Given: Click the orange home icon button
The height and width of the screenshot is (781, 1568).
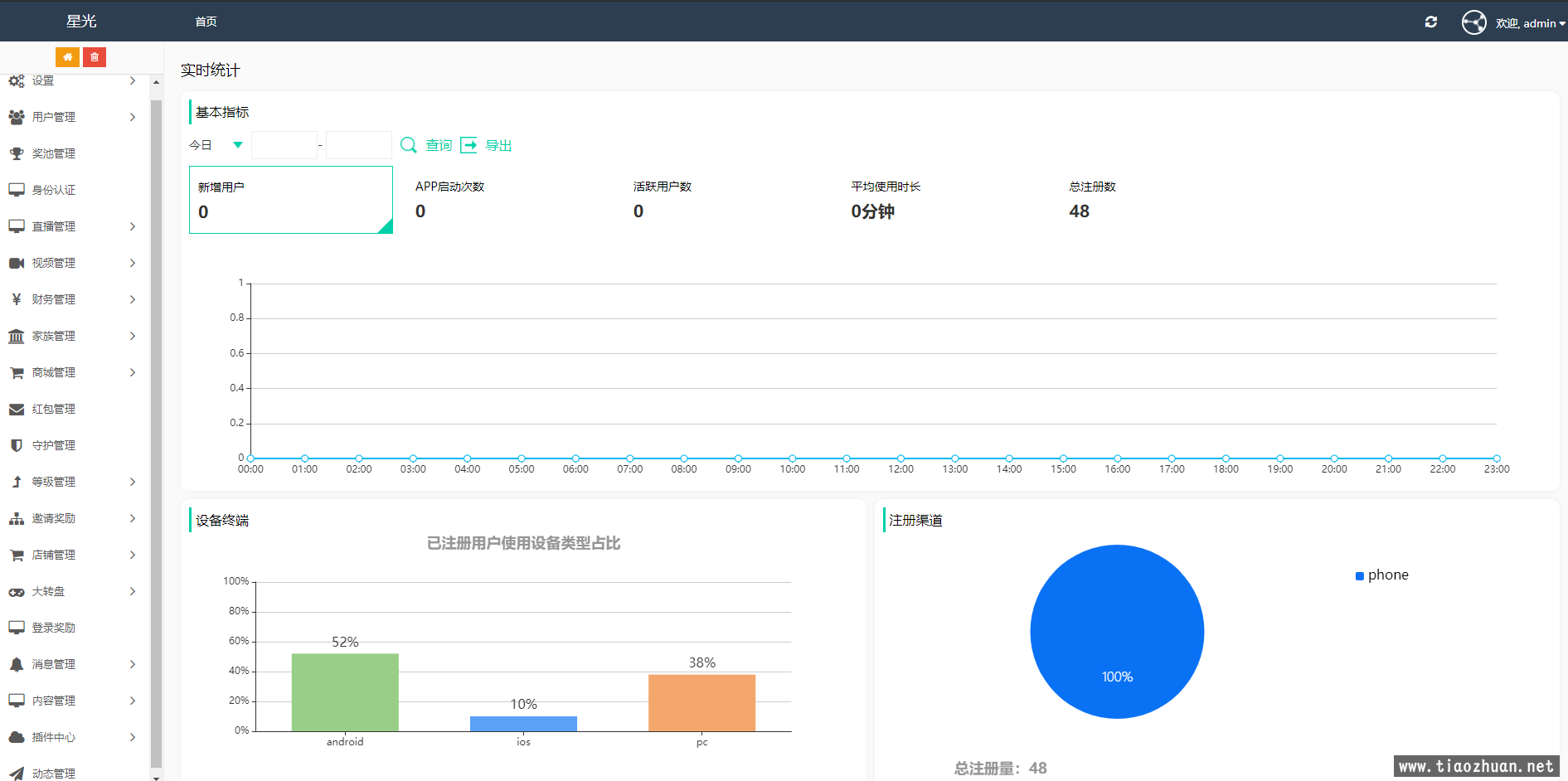Looking at the screenshot, I should [x=67, y=57].
